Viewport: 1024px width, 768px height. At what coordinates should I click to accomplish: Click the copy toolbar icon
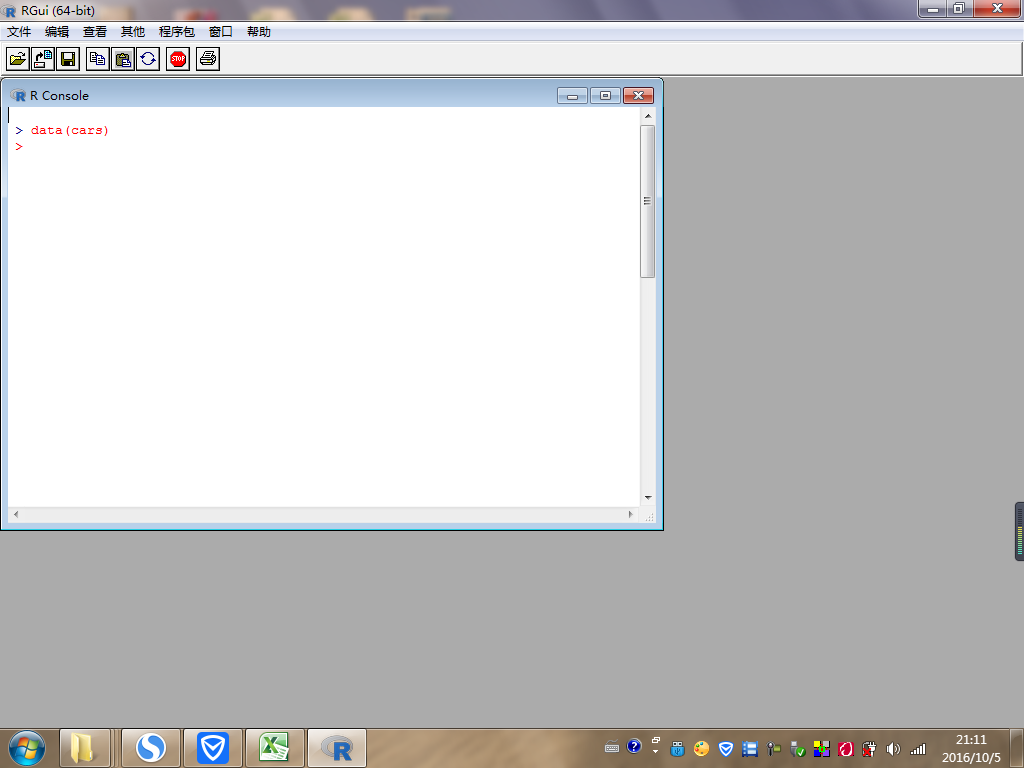(97, 59)
